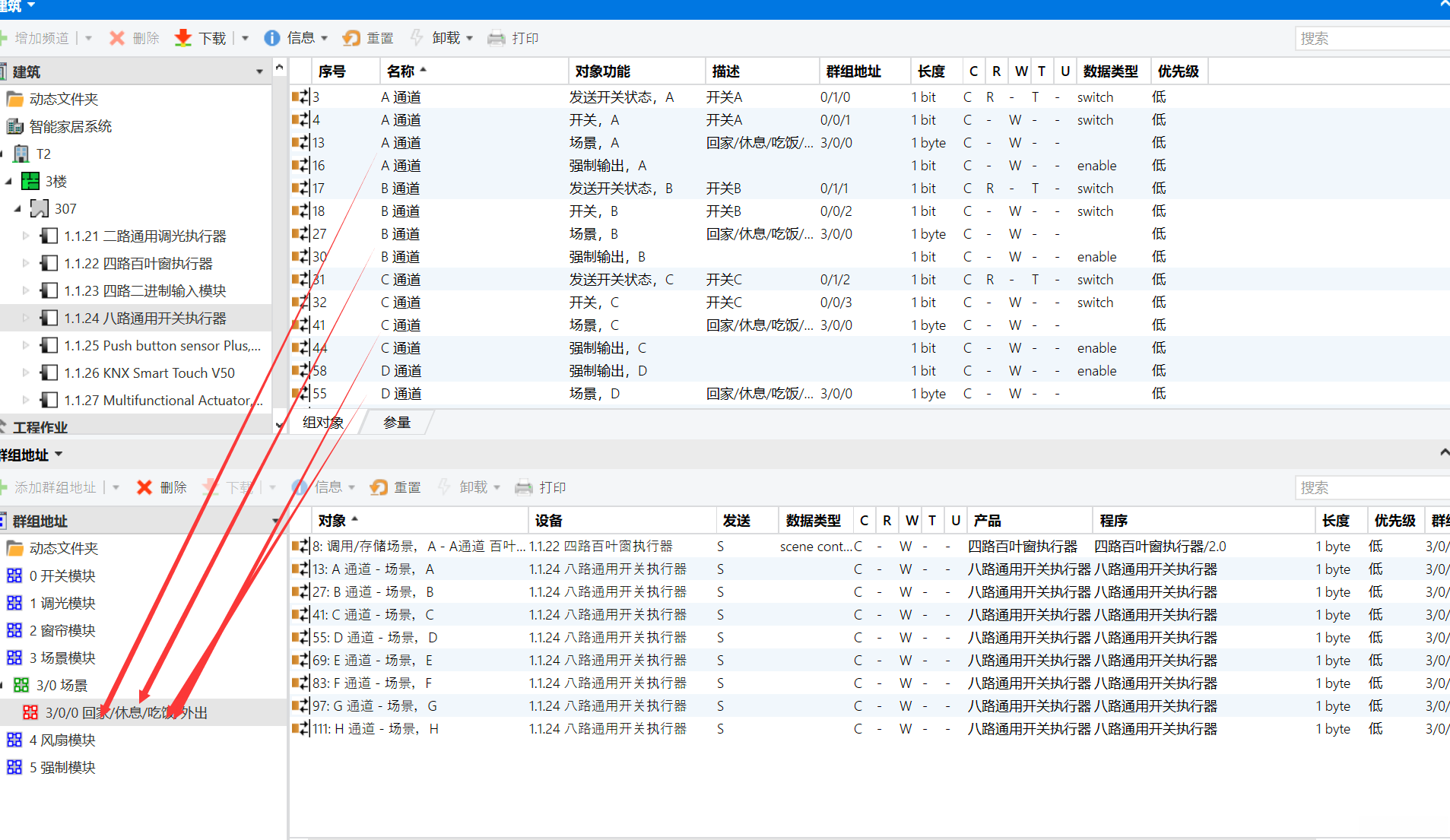Open the 卸载 dropdown arrow in the group address toolbar
The image size is (1450, 840).
click(497, 487)
